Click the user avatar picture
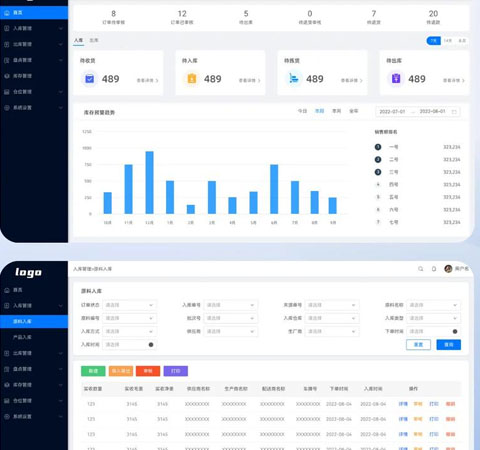This screenshot has width=480, height=450. [448, 269]
